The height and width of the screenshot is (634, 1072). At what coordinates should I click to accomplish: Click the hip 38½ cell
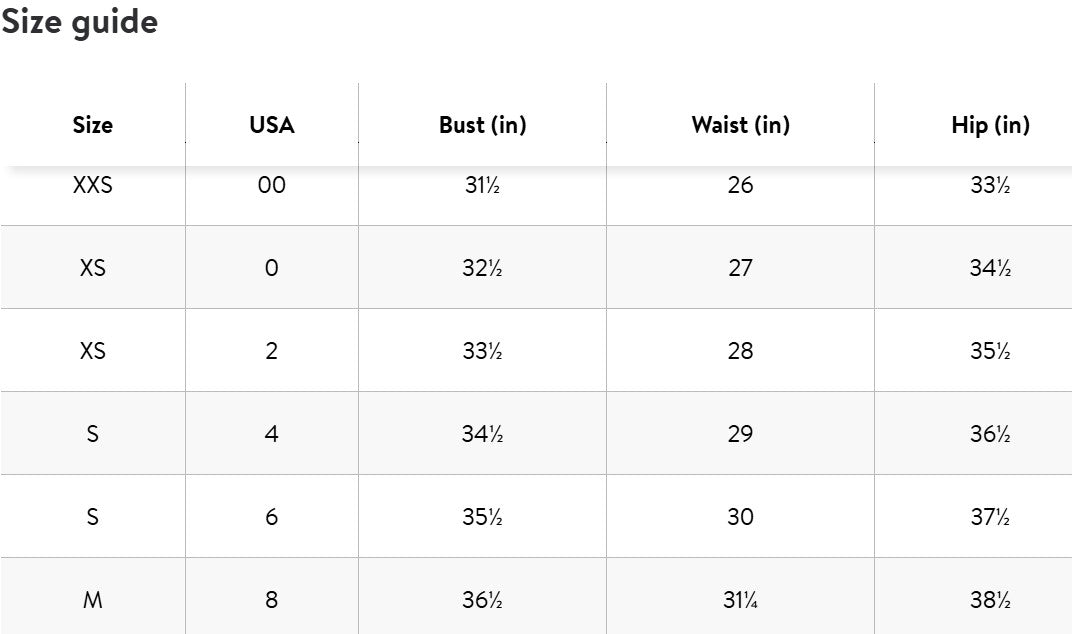[x=990, y=600]
